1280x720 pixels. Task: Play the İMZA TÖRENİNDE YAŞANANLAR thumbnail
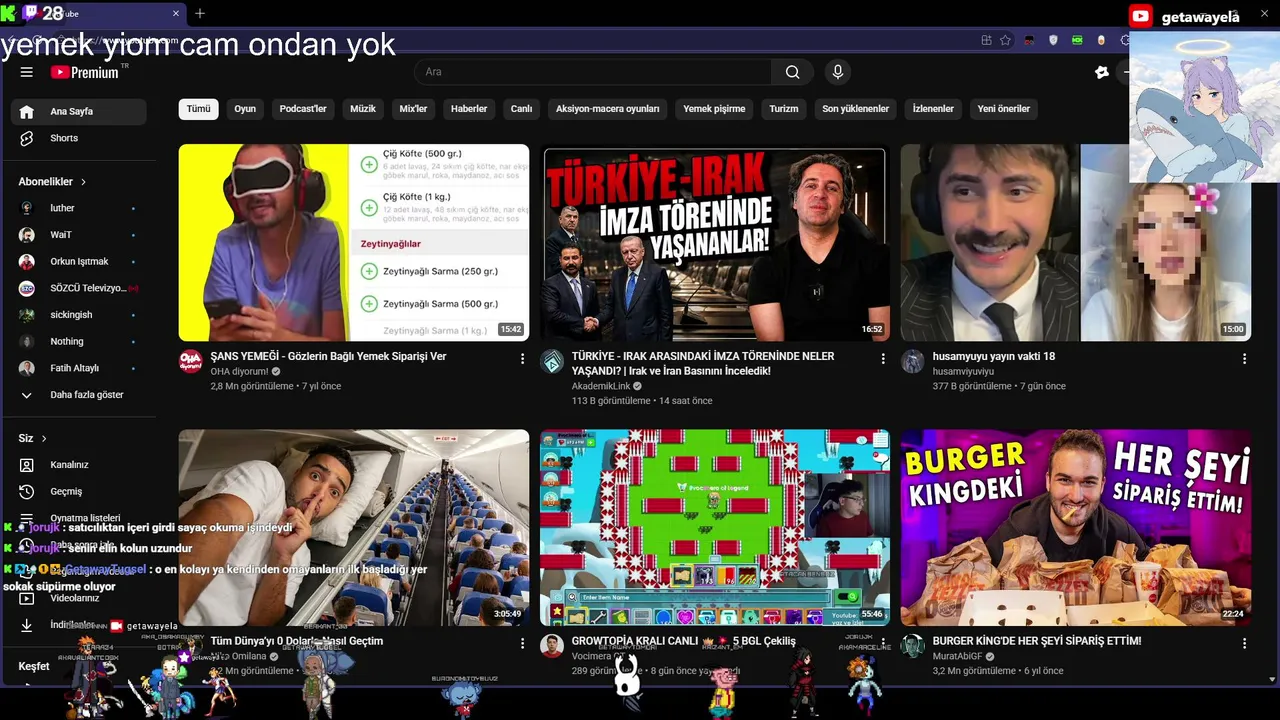coord(715,243)
